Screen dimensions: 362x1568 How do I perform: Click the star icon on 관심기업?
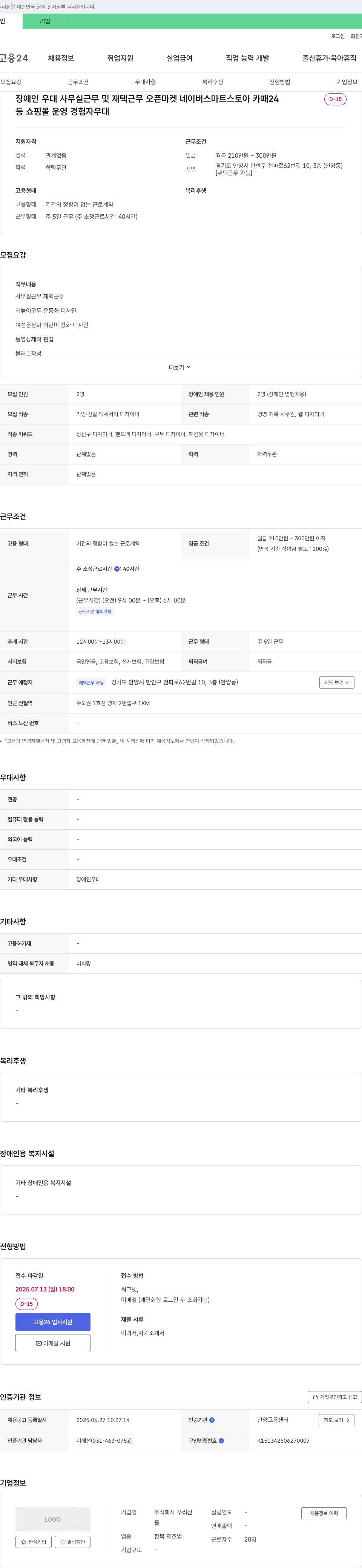coord(24,1542)
